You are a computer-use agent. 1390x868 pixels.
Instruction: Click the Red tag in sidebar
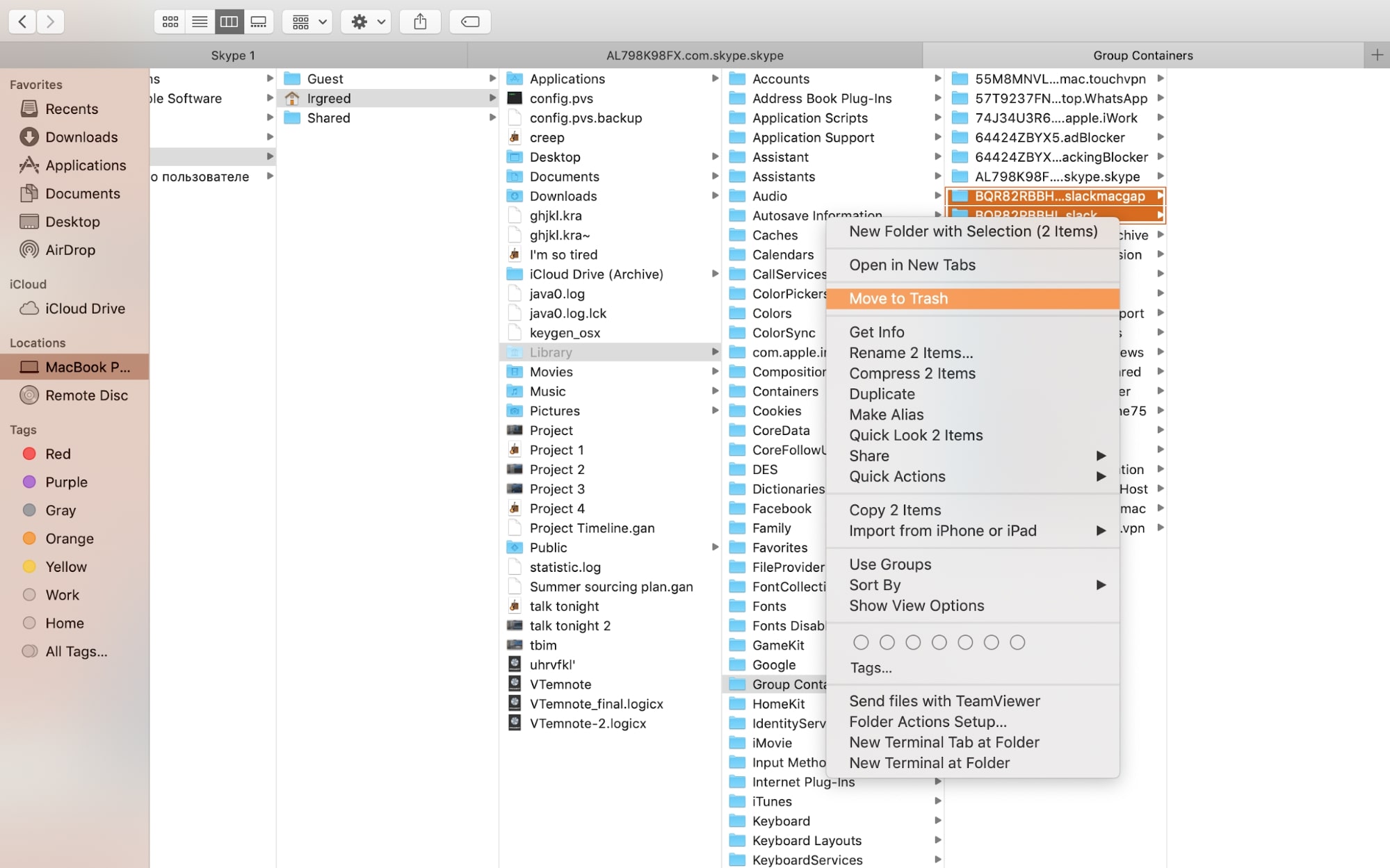[x=55, y=453]
